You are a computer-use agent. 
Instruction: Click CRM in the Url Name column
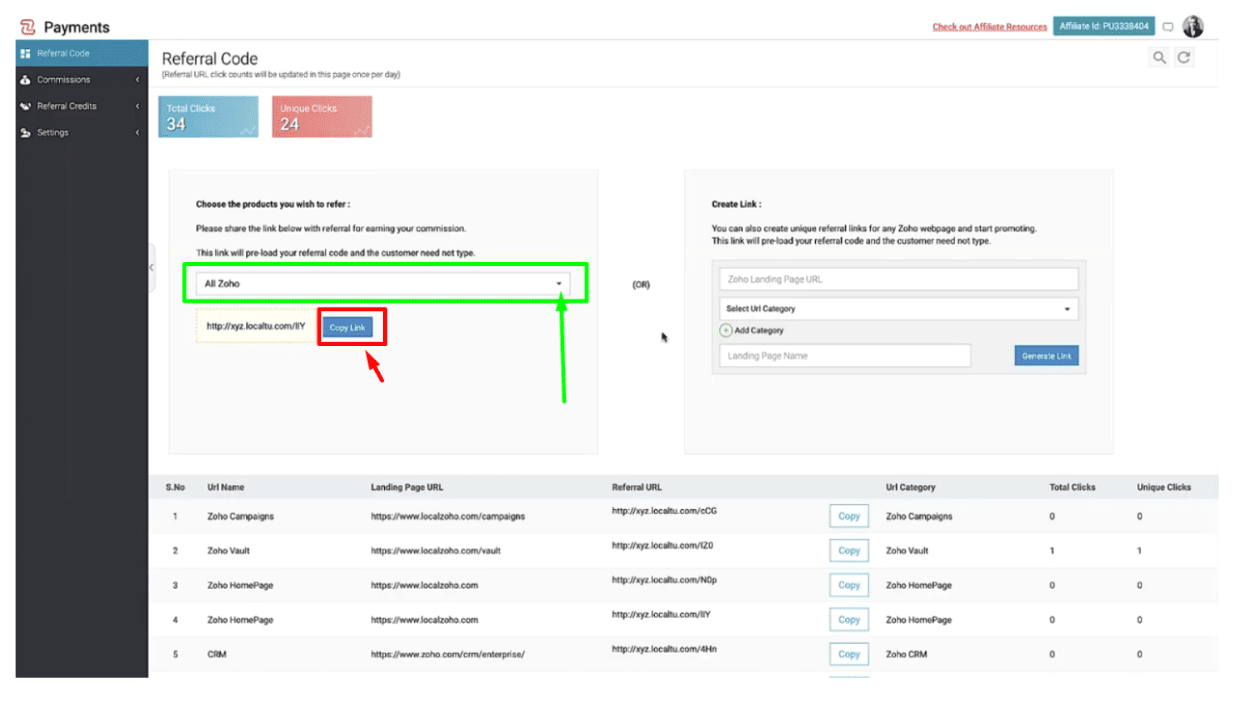click(217, 654)
